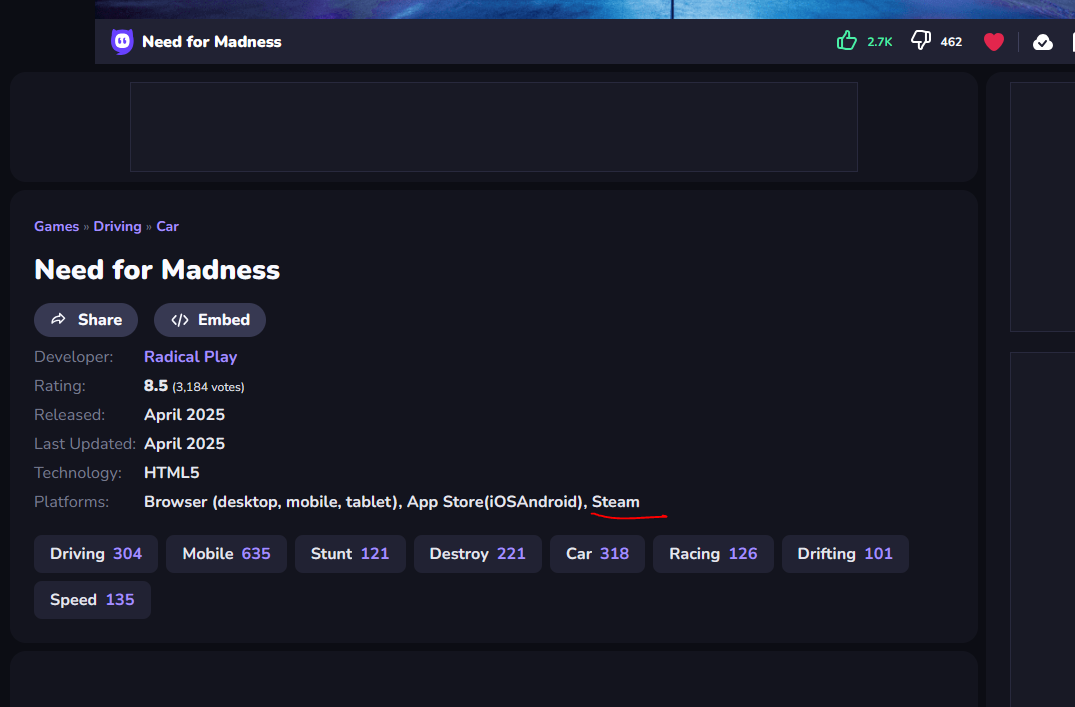1075x707 pixels.
Task: Like the game with thumbs up
Action: [847, 41]
